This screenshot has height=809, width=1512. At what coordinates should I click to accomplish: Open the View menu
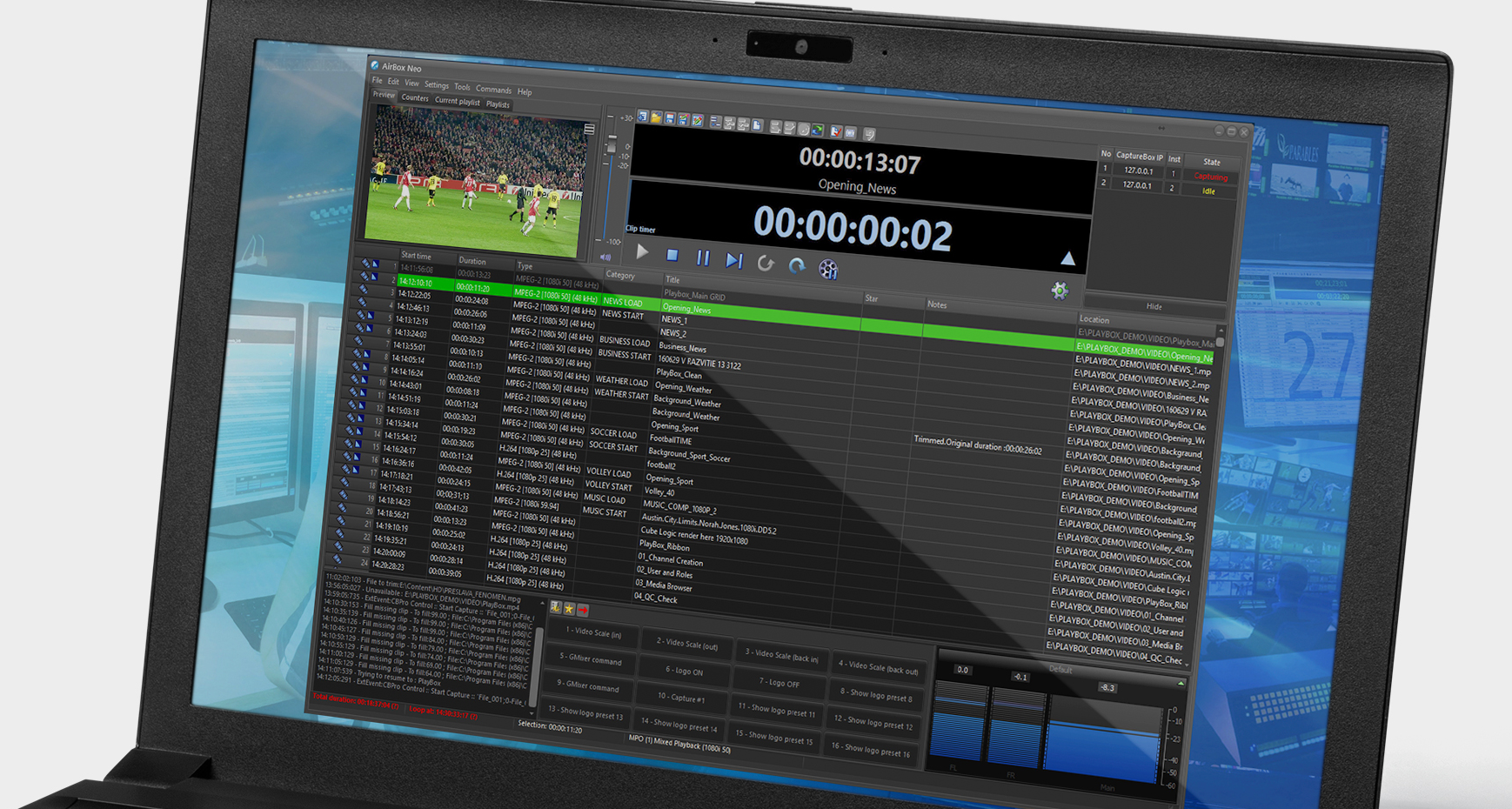point(411,84)
